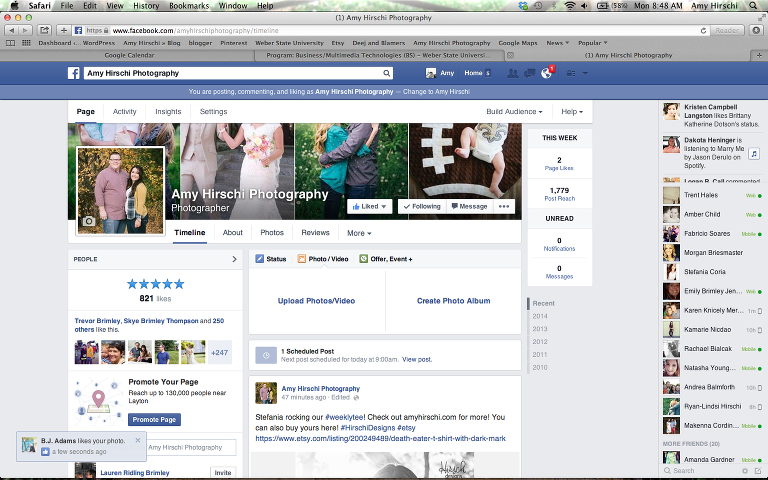Open chat with Trent Hales
768x480 pixels.
pyautogui.click(x=713, y=195)
